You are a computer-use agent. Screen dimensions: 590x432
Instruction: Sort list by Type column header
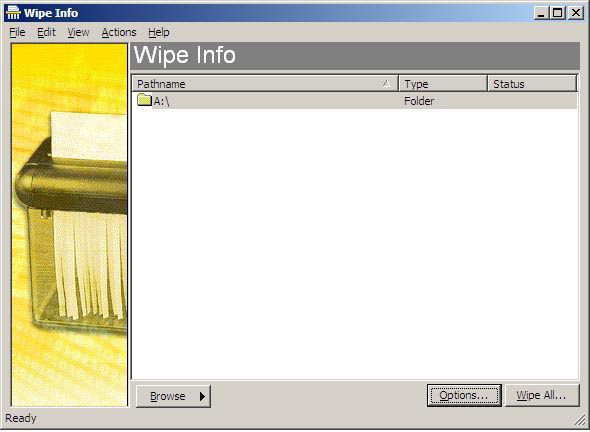(x=443, y=84)
